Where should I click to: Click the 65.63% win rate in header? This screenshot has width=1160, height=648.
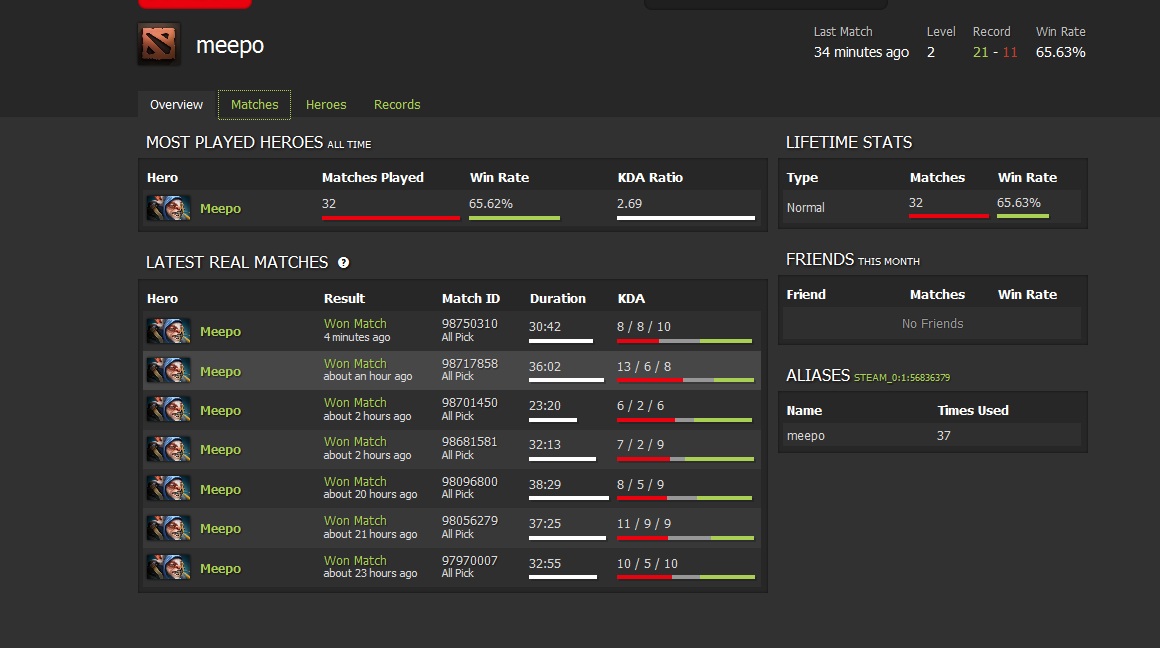[x=1060, y=53]
